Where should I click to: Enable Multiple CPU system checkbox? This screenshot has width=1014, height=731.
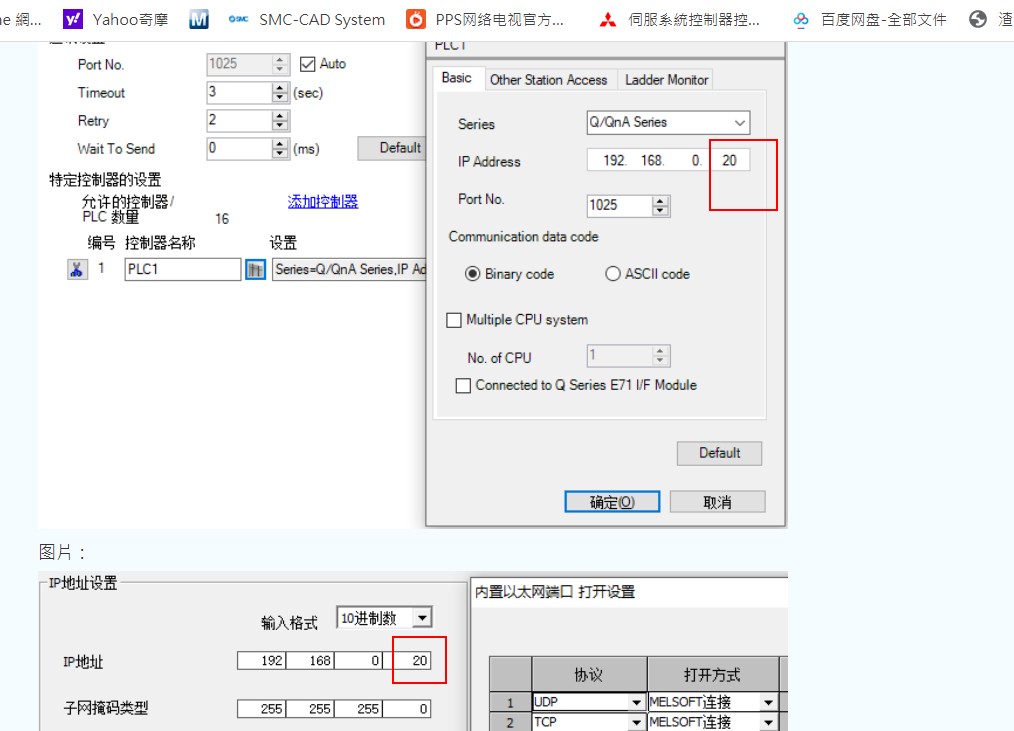point(454,320)
